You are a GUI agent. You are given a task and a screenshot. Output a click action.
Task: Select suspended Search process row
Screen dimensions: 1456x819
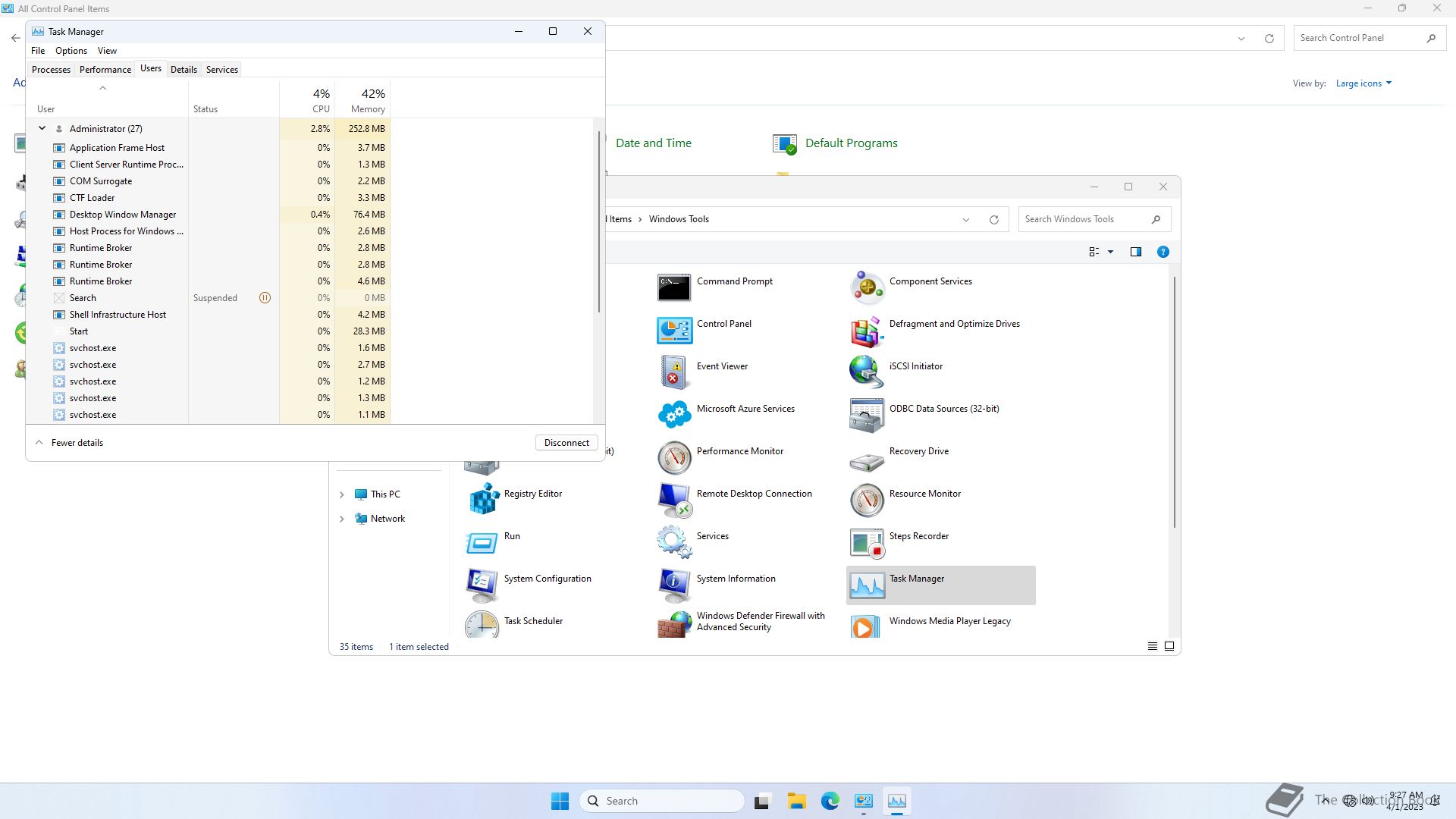(x=209, y=298)
